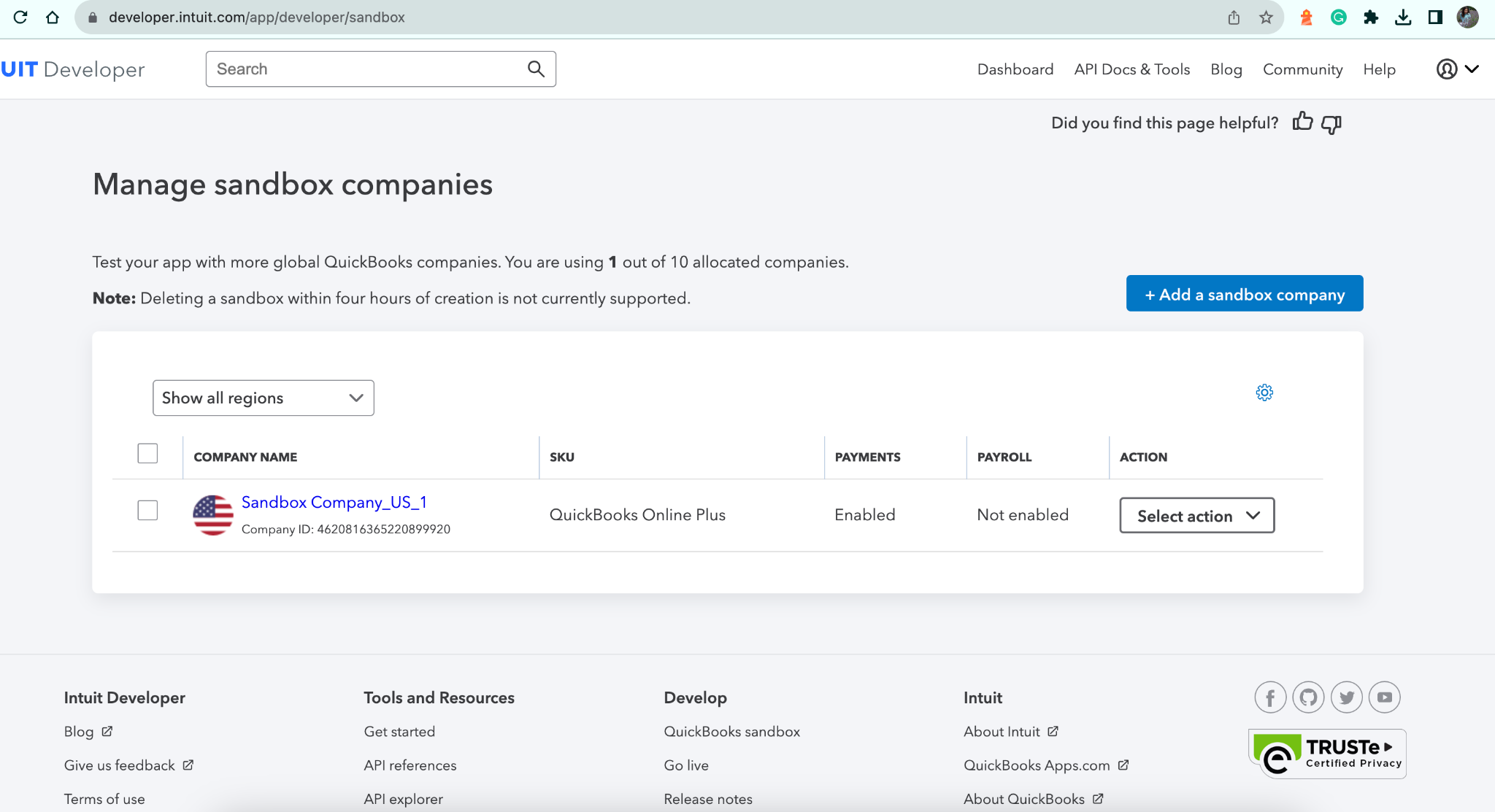This screenshot has width=1495, height=812.
Task: Click Company ID 4620816365220899920 text
Action: (x=346, y=529)
